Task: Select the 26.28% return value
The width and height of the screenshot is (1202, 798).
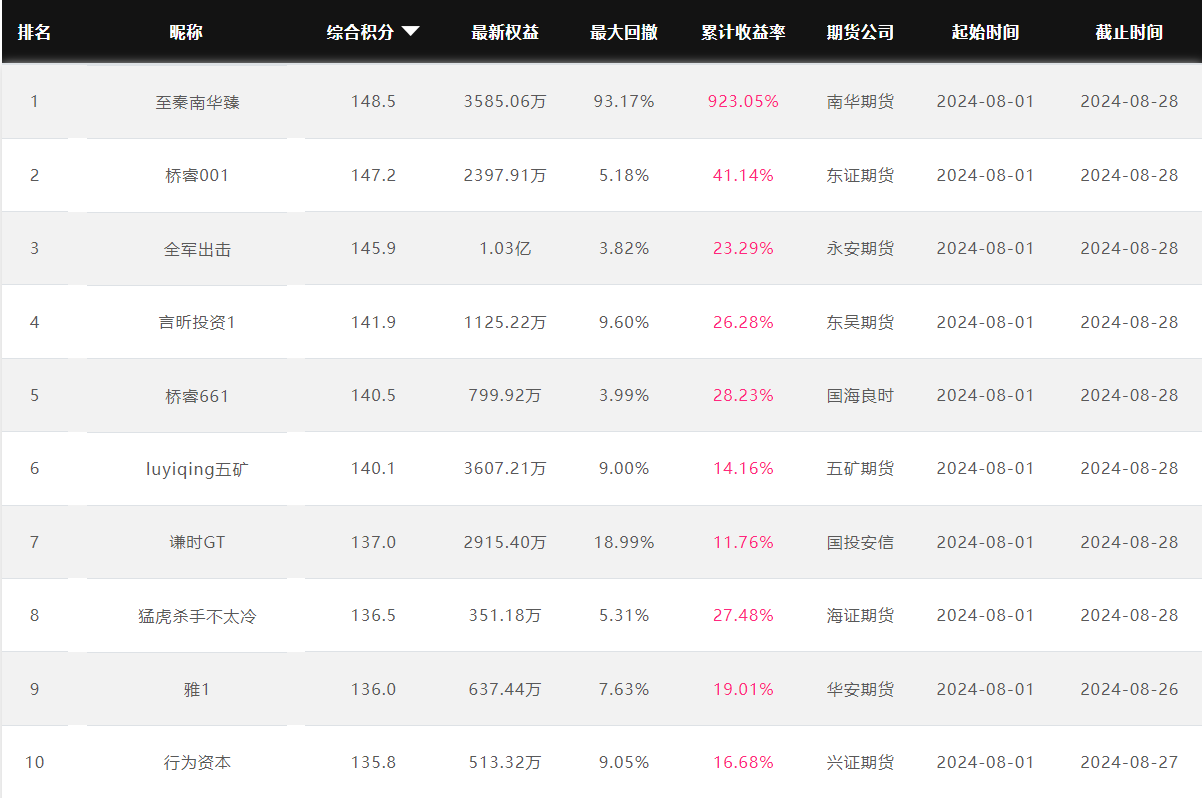Action: (x=743, y=322)
